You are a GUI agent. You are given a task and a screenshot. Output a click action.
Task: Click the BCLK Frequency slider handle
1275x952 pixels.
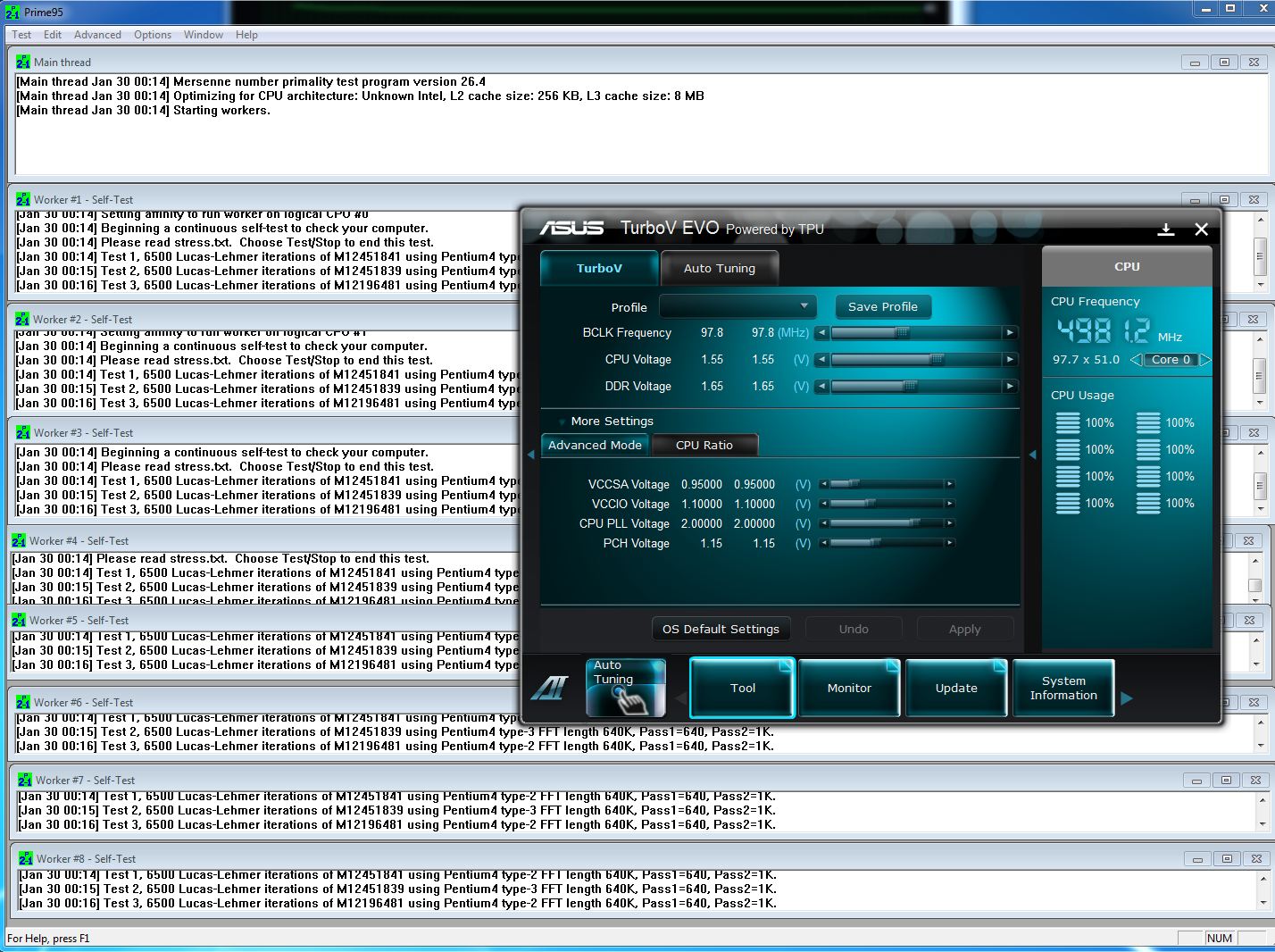pos(903,333)
